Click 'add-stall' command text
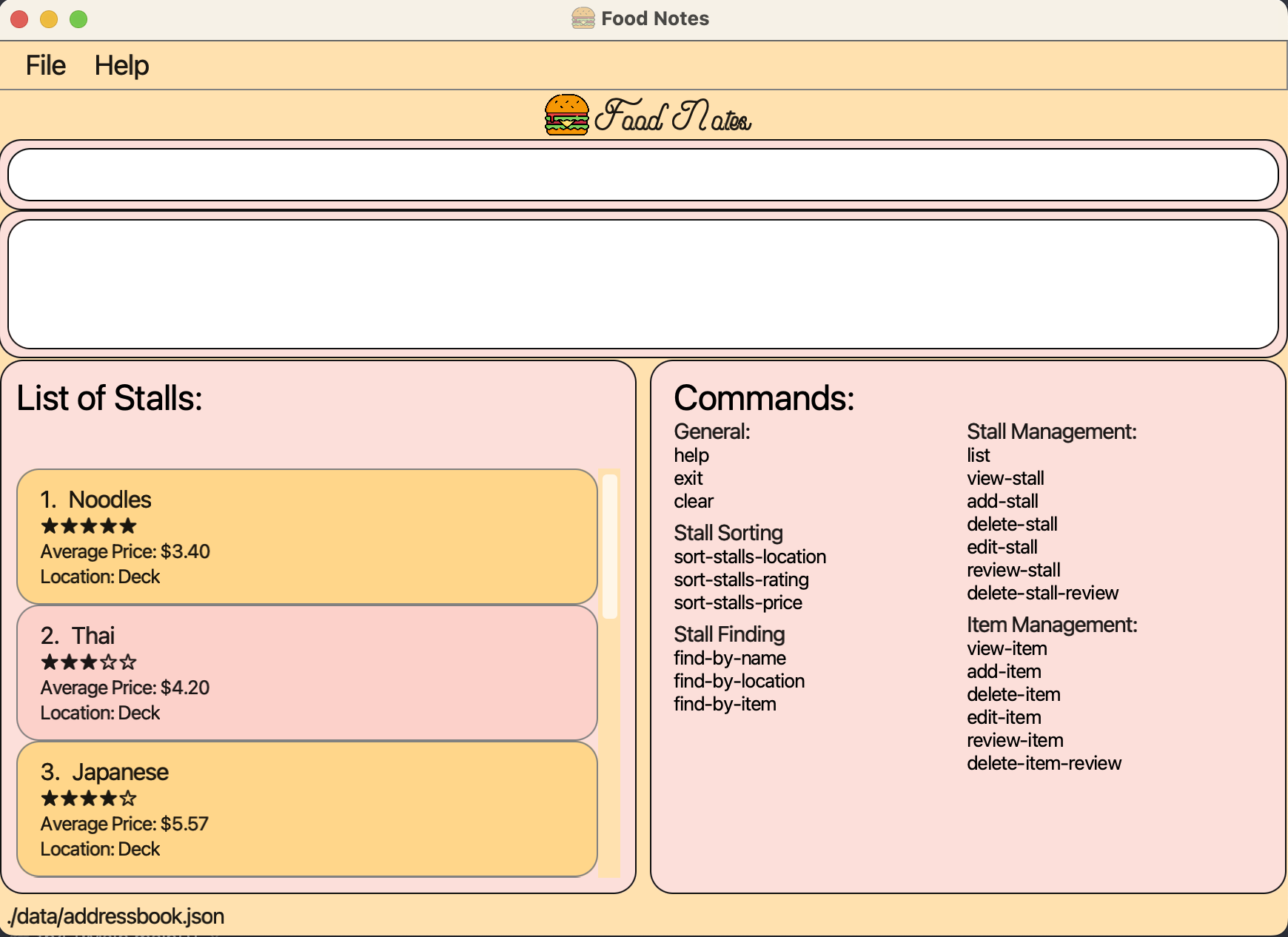 click(x=1002, y=501)
